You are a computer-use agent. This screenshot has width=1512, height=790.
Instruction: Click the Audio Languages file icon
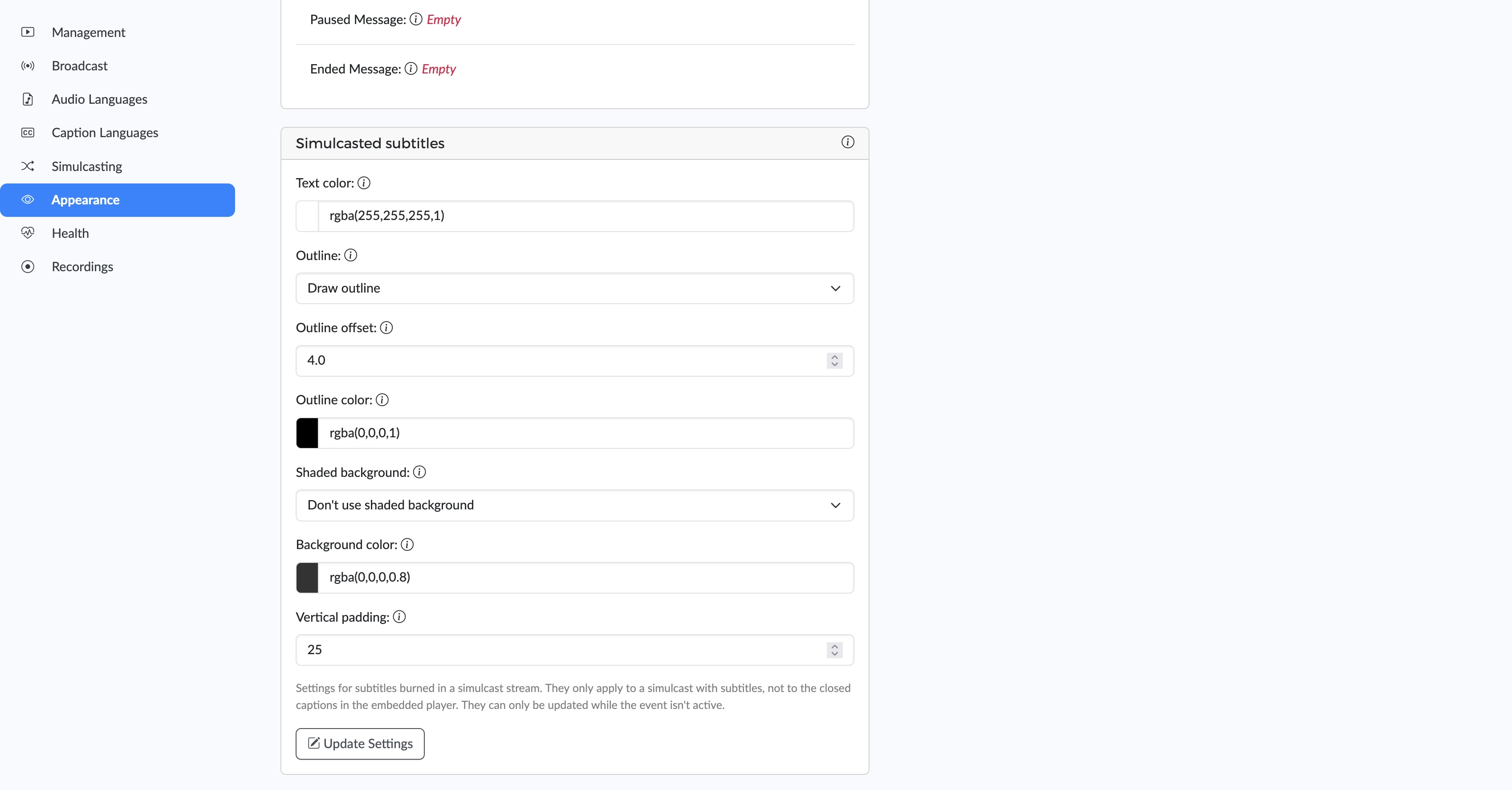28,99
